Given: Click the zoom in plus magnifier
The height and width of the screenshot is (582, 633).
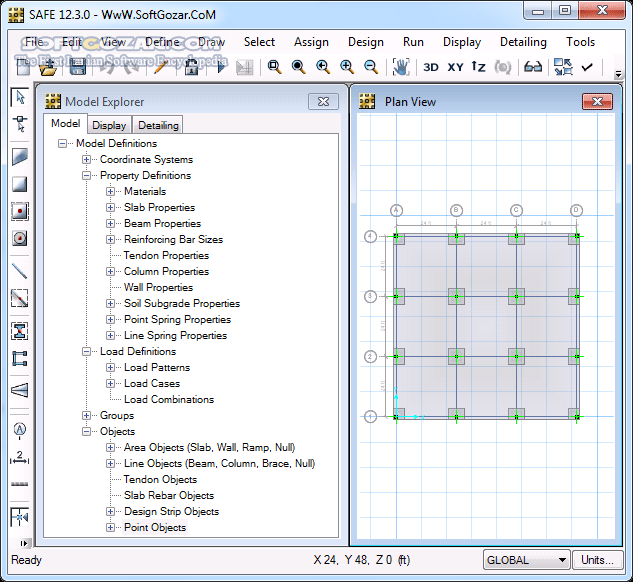Looking at the screenshot, I should click(347, 67).
